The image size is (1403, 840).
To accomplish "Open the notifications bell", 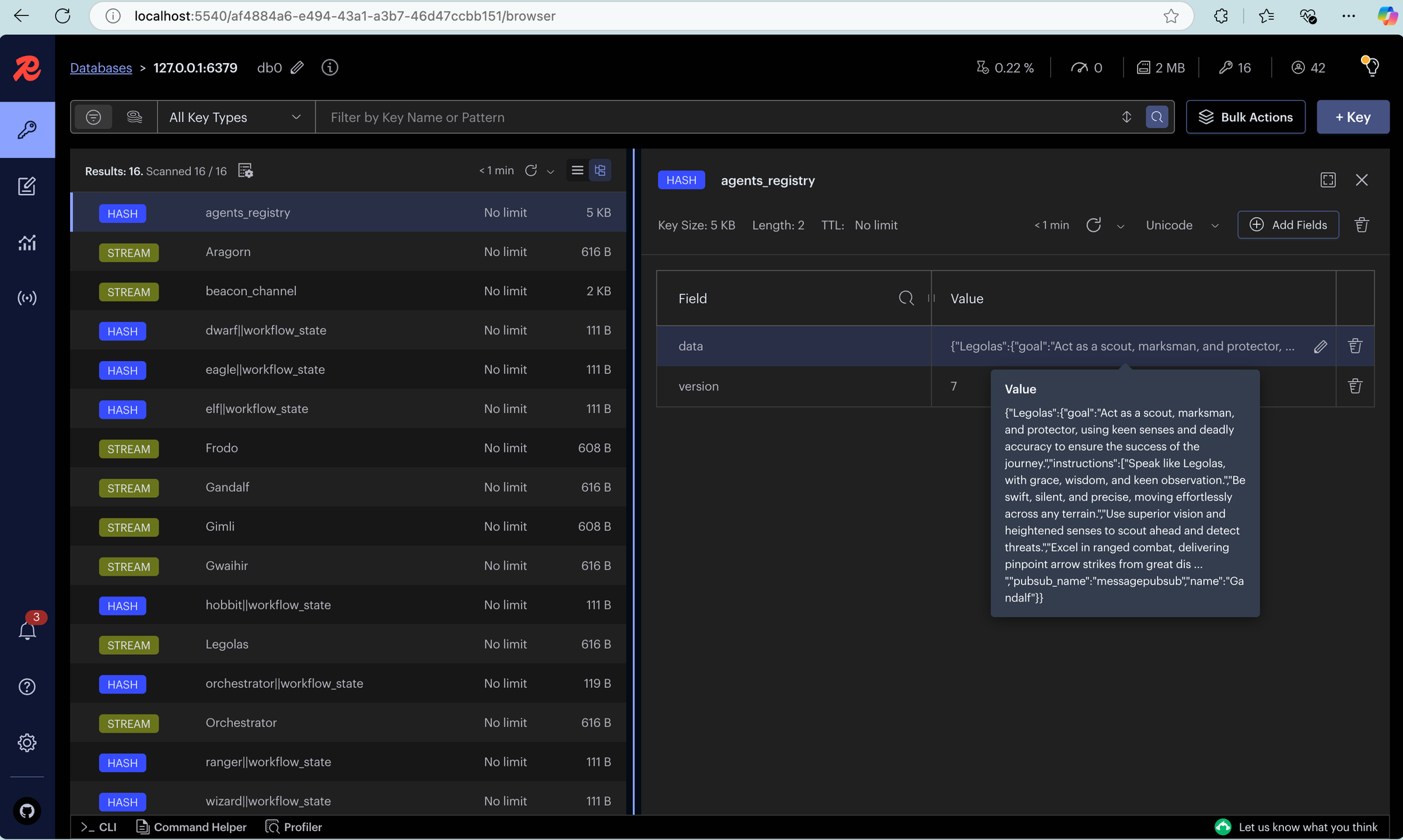I will coord(27,630).
